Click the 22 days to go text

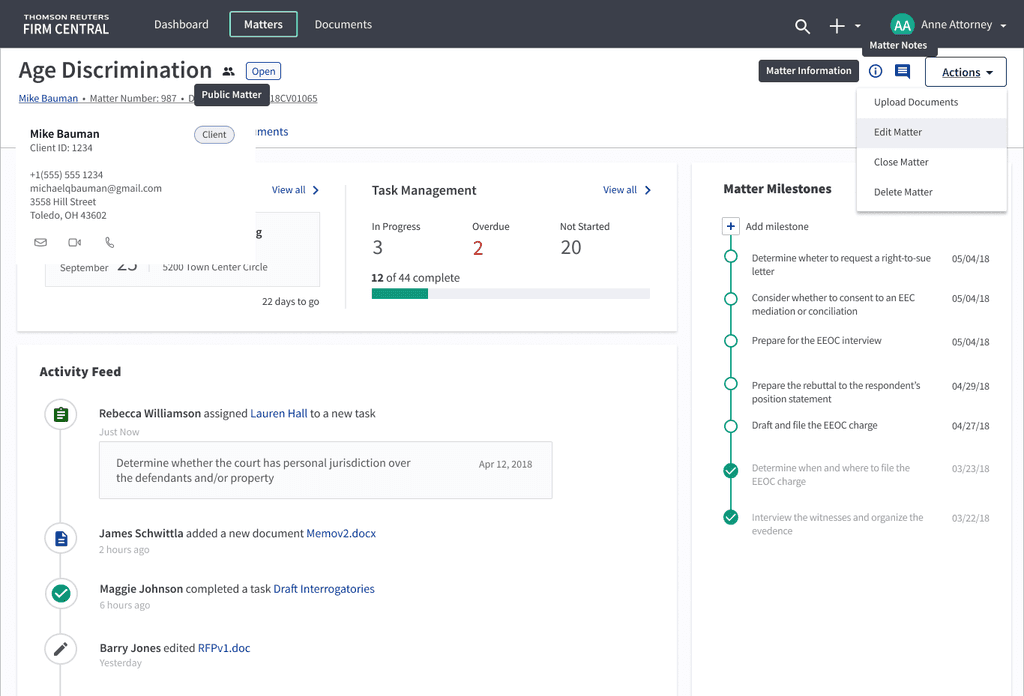pos(291,302)
